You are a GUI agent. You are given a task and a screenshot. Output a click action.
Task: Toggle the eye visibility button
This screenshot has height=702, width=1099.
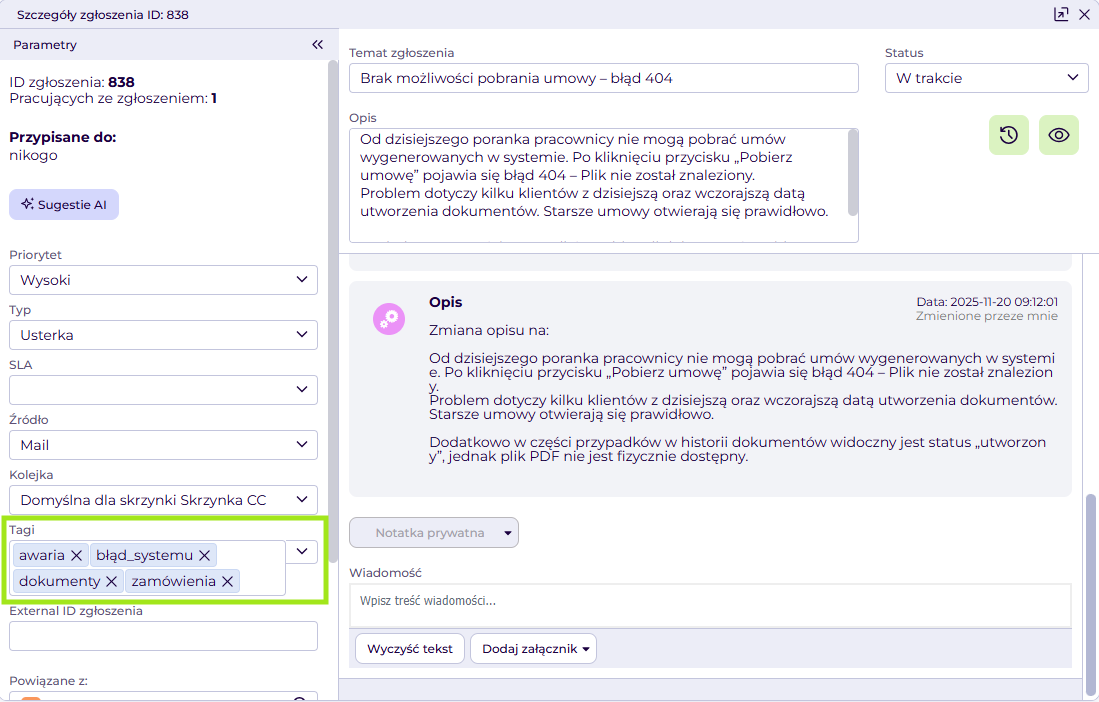point(1058,135)
